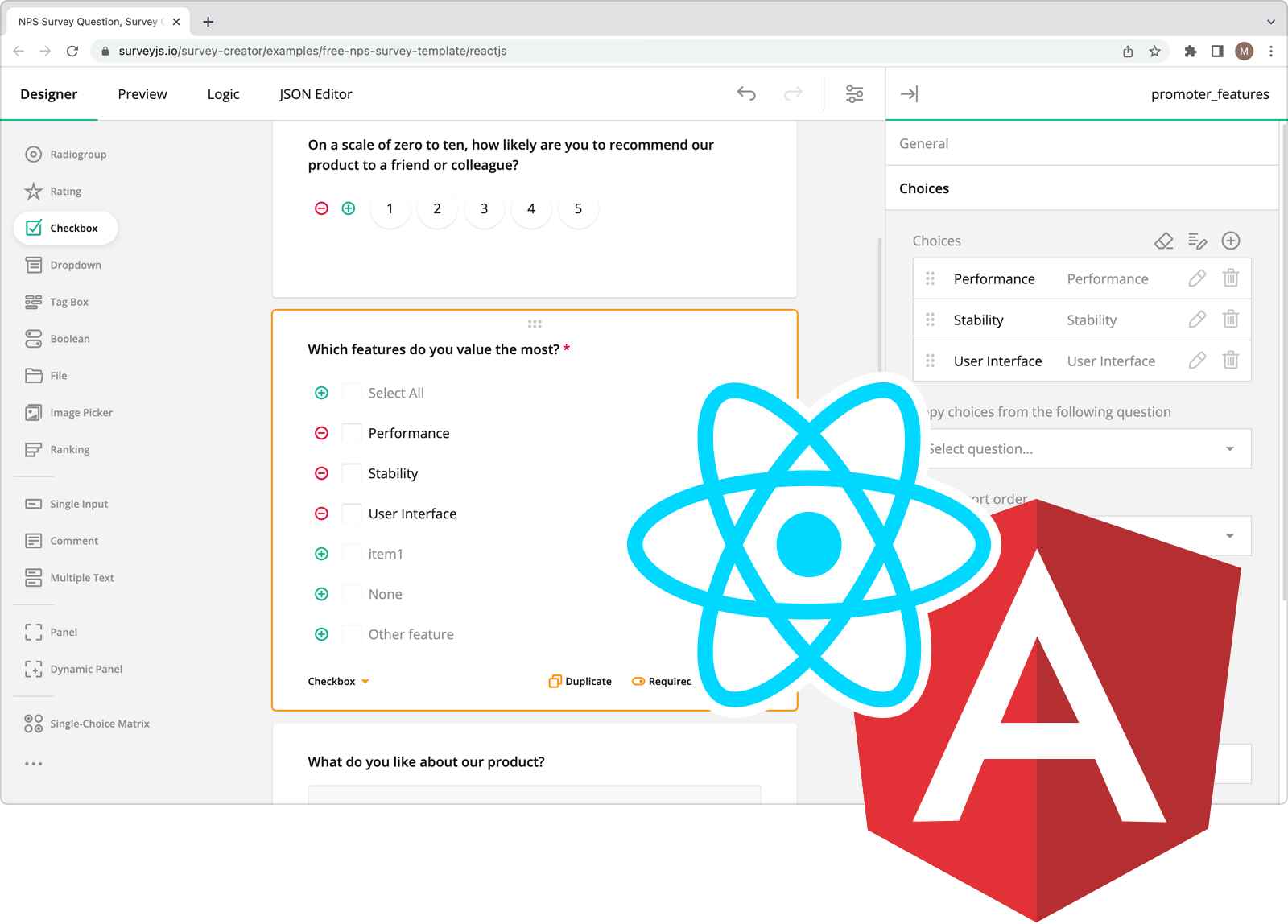This screenshot has height=924, width=1288.
Task: Open browser extensions puzzle icon
Action: click(x=1191, y=51)
